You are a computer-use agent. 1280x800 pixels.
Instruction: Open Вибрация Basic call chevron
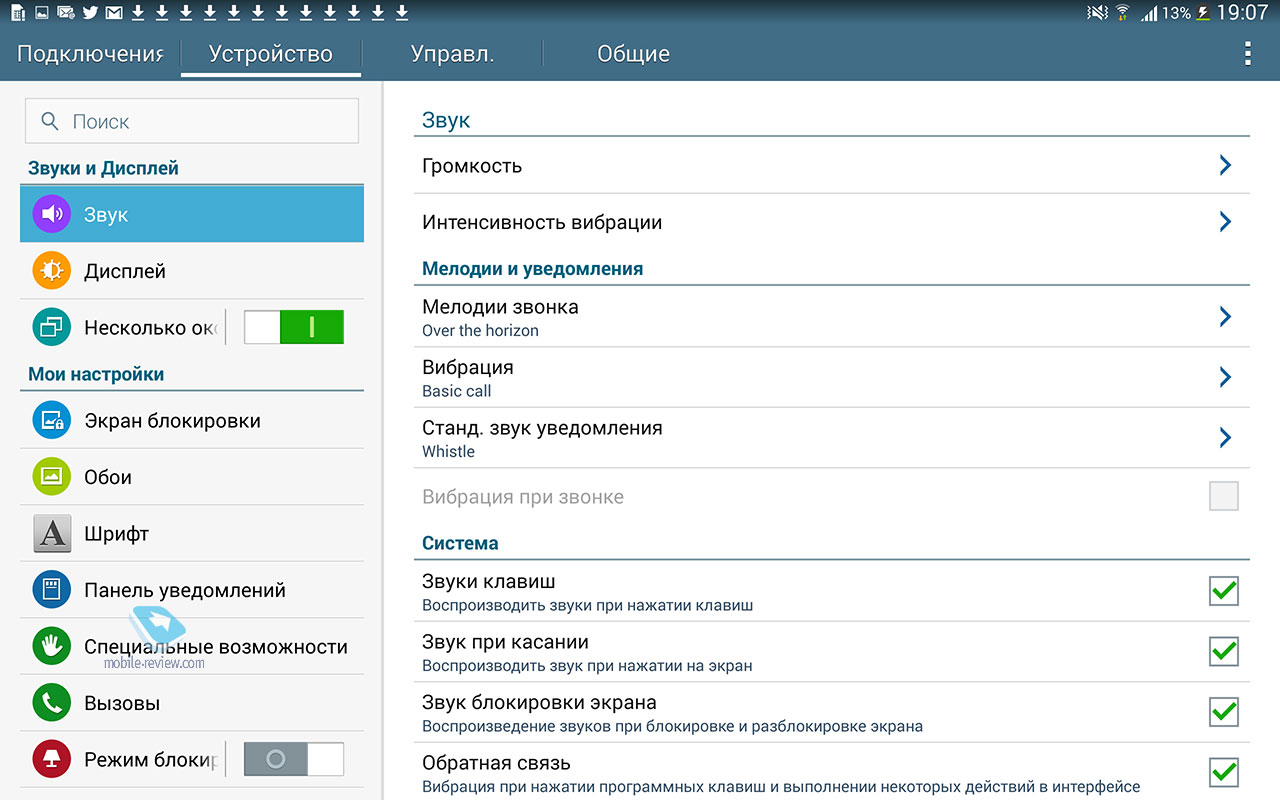[1225, 377]
